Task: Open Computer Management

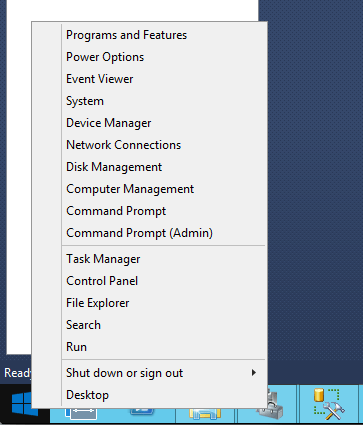Action: tap(130, 189)
